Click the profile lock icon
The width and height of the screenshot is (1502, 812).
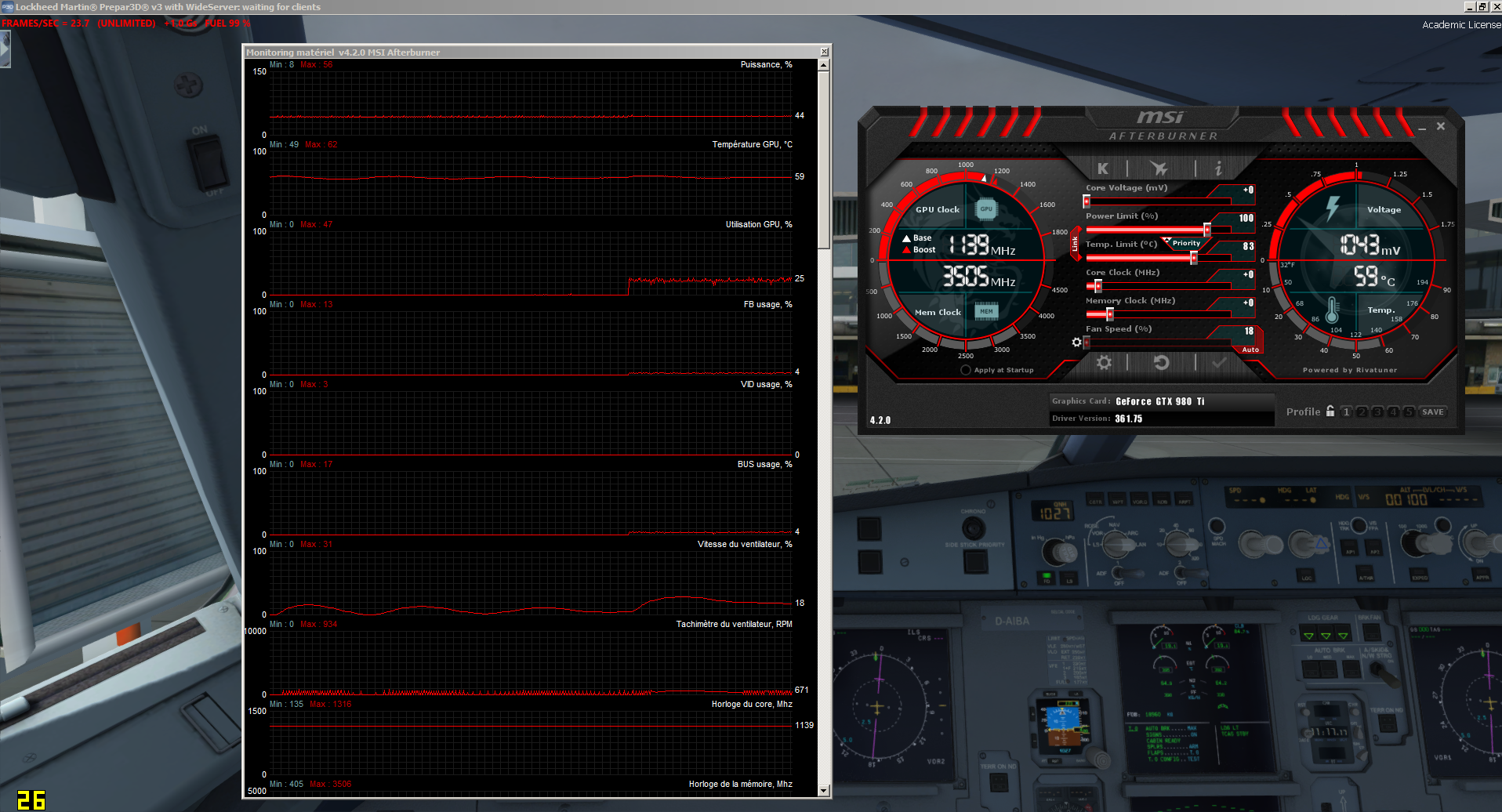[1330, 411]
